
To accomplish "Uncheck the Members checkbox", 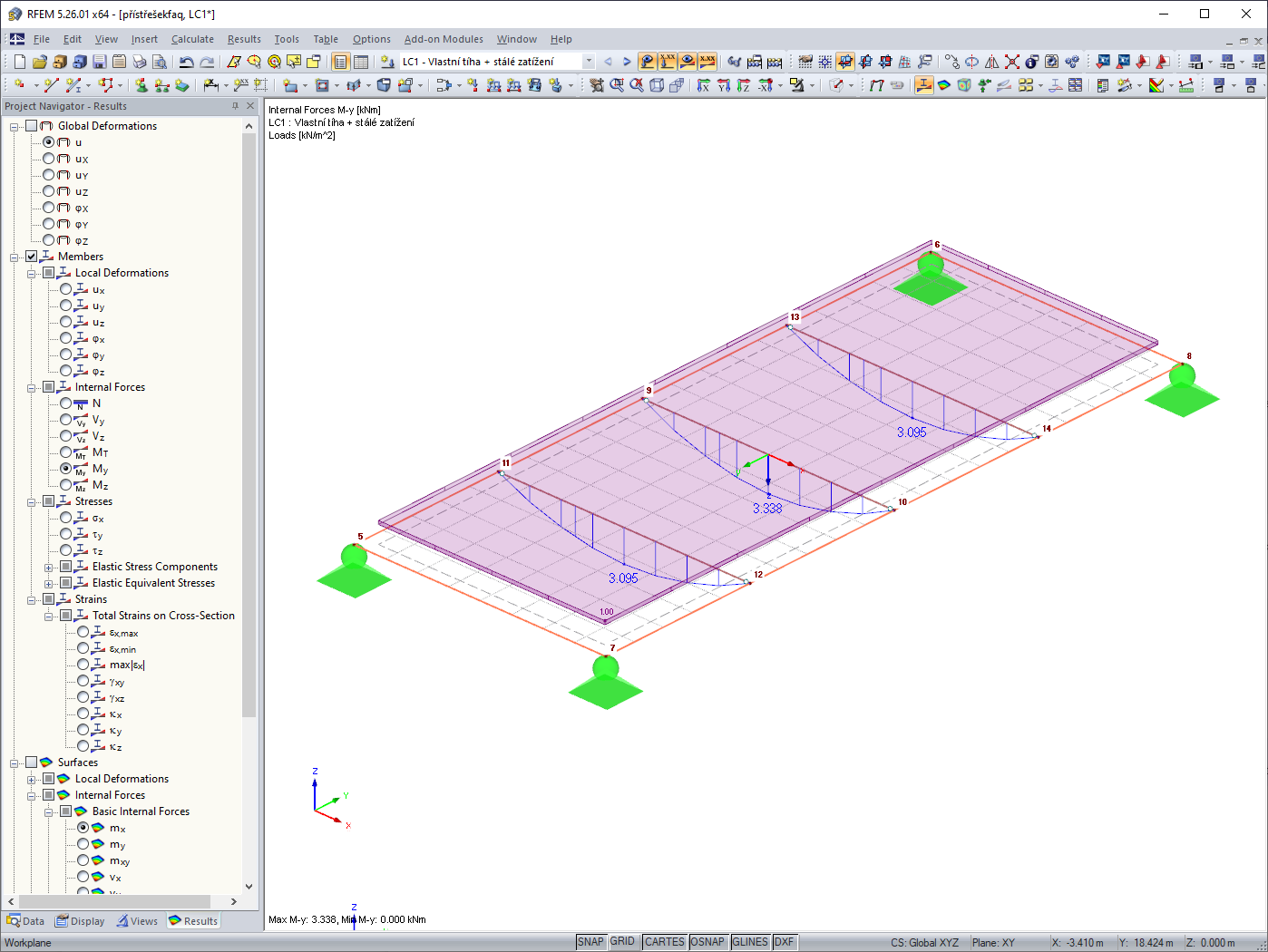I will [31, 257].
